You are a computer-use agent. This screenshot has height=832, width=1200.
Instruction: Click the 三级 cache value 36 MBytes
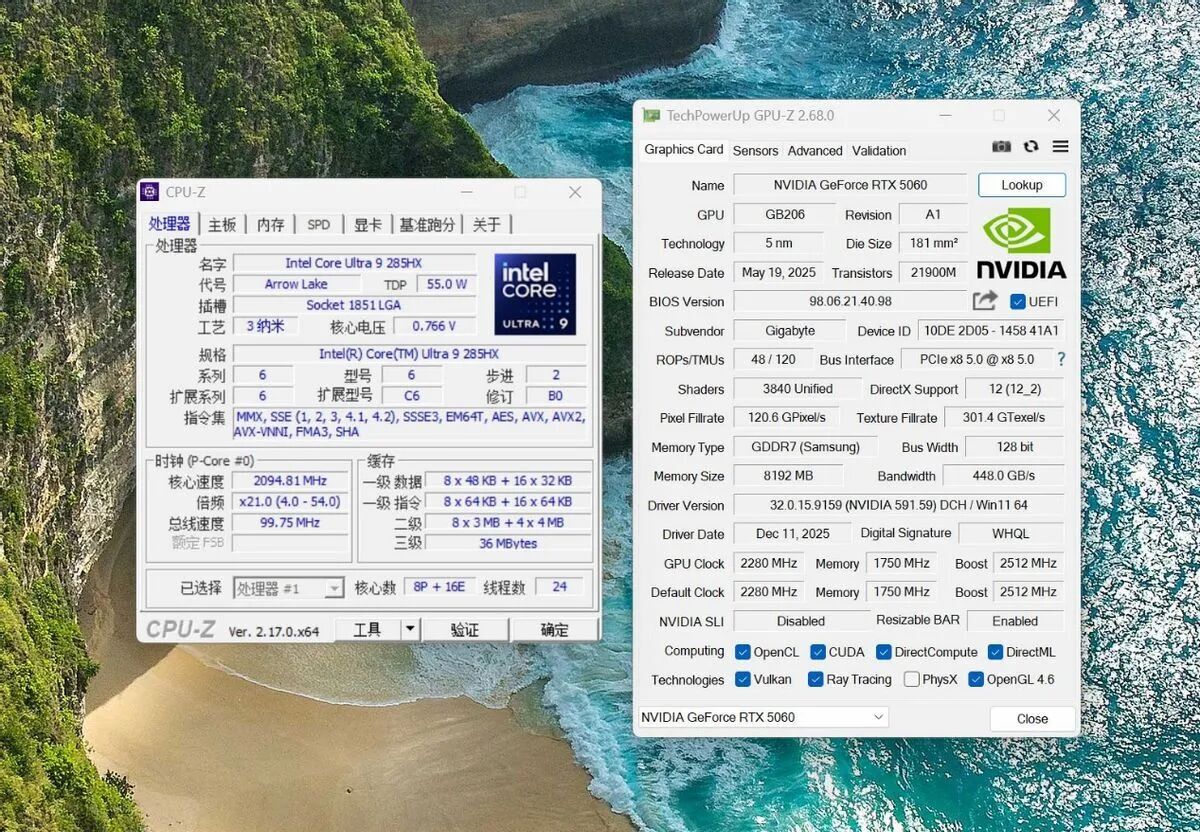point(508,543)
